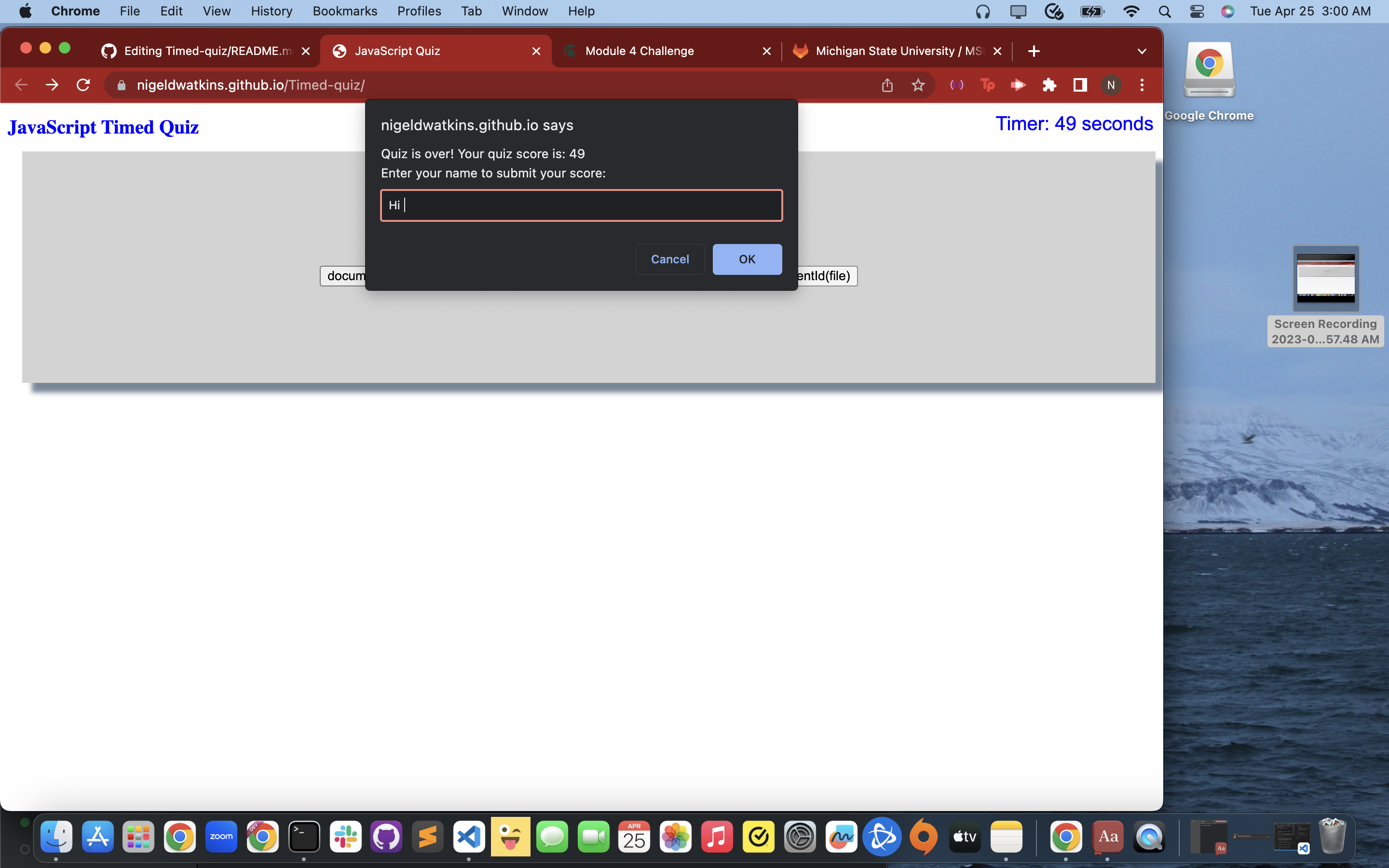Open macOS Control Center toggle icon
1389x868 pixels.
coord(1197,11)
